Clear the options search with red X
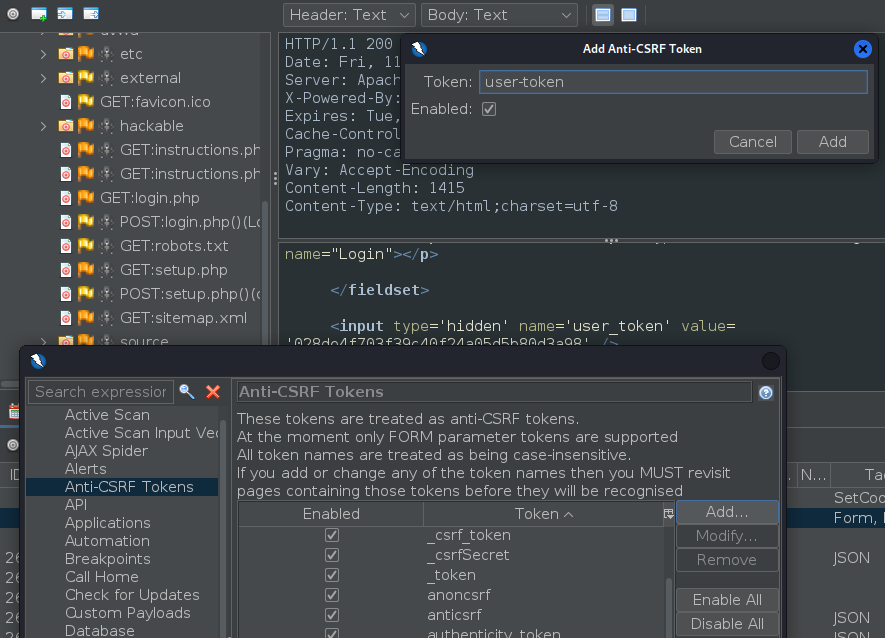 click(x=213, y=392)
